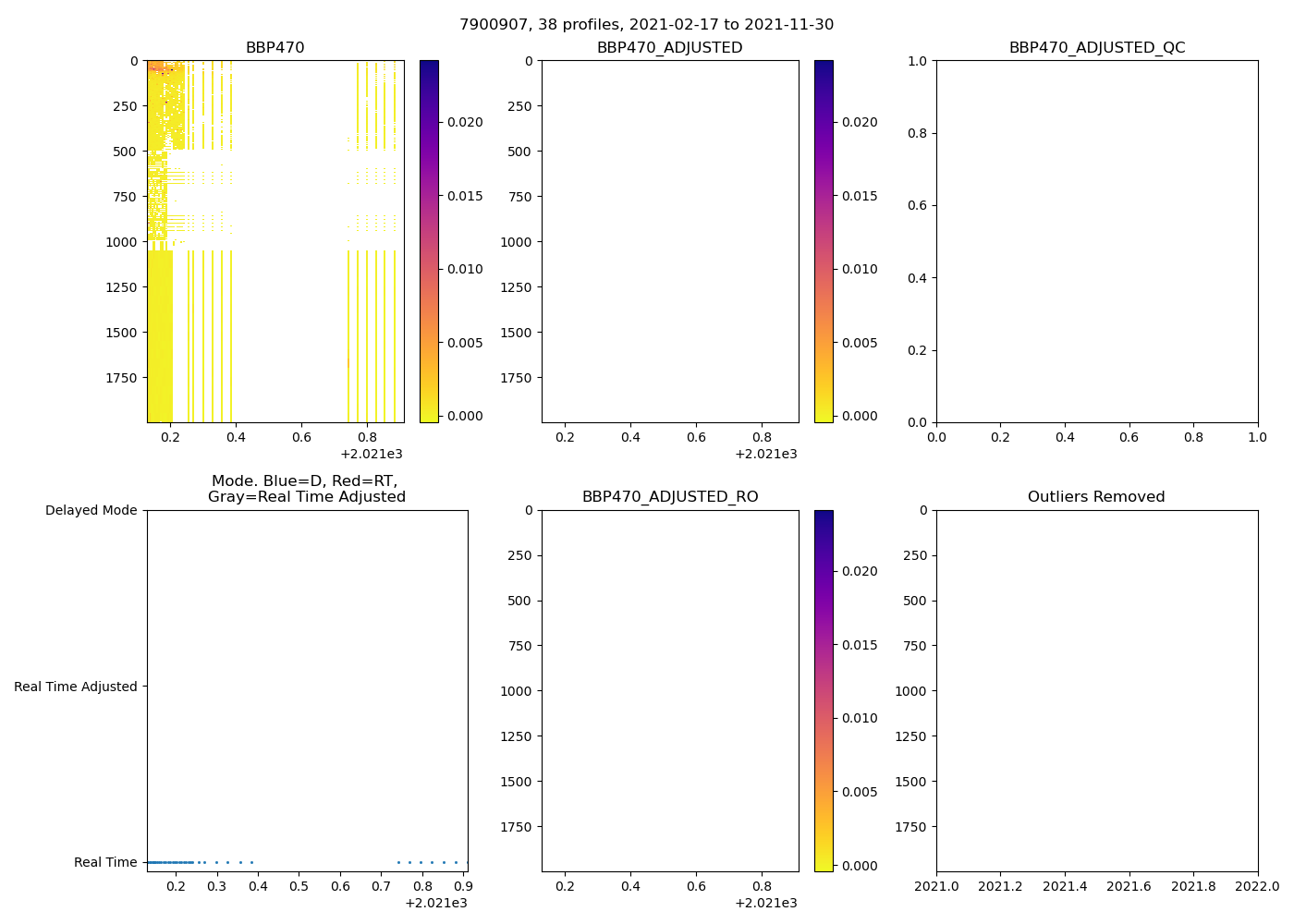Viewport: 1294px width, 924px height.
Task: Click the BBP470_ADJUSTED_RO plot title
Action: point(669,497)
